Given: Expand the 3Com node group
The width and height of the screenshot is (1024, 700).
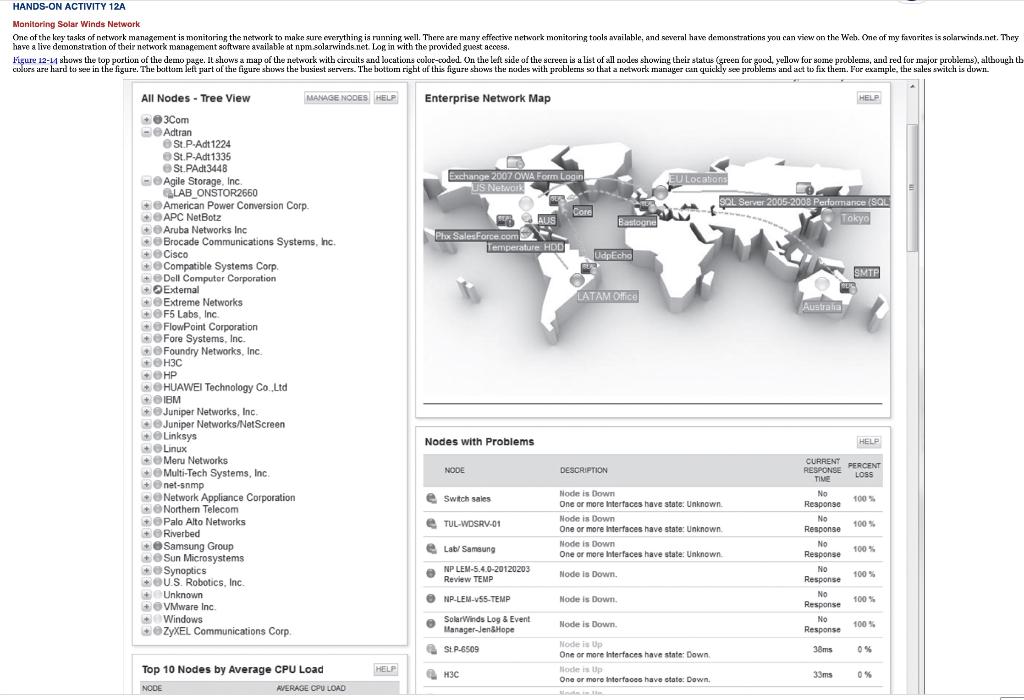Looking at the screenshot, I should tap(146, 119).
